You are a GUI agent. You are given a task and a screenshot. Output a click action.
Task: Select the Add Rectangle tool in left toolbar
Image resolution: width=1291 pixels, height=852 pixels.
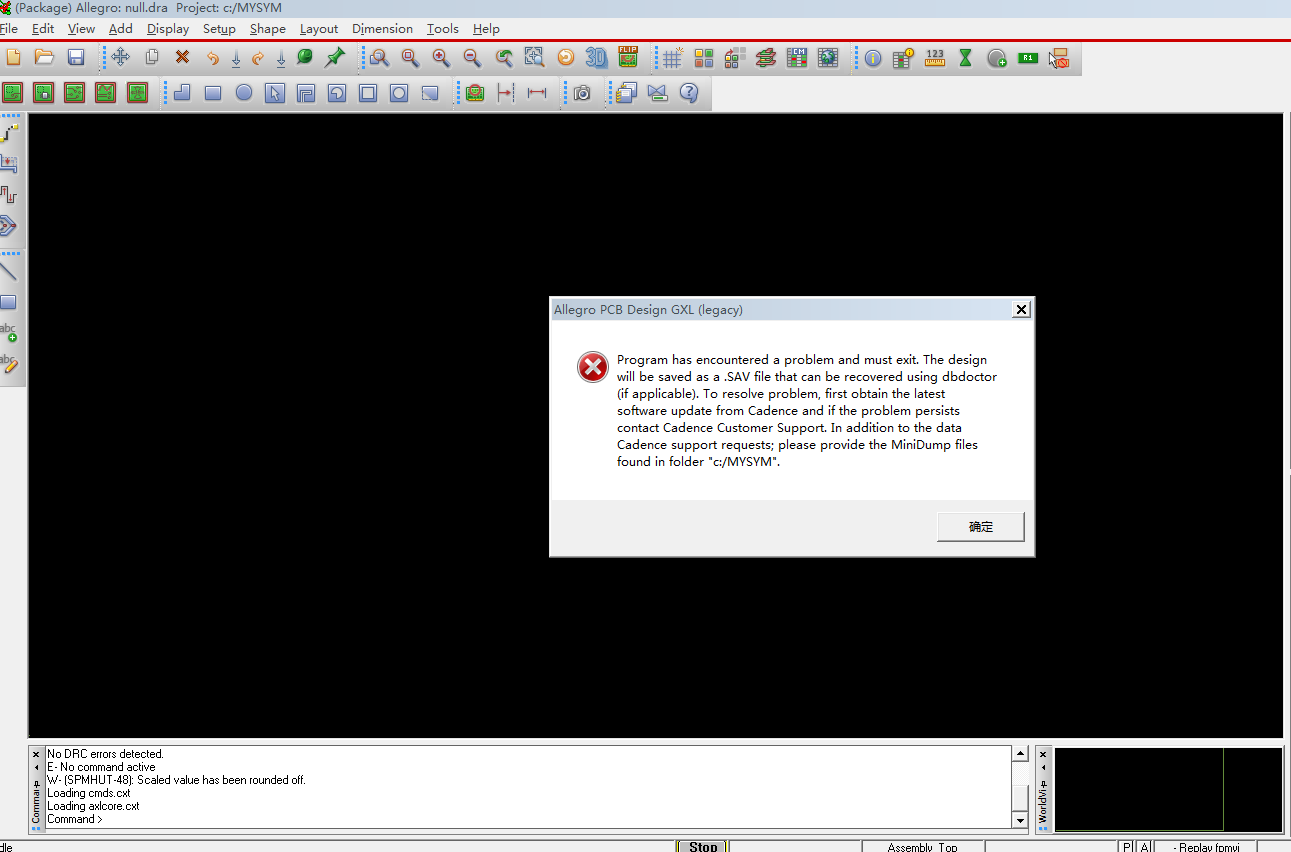[x=8, y=302]
